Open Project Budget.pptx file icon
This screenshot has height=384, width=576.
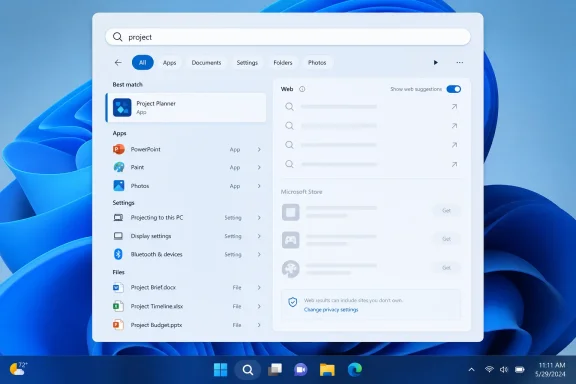pos(118,325)
